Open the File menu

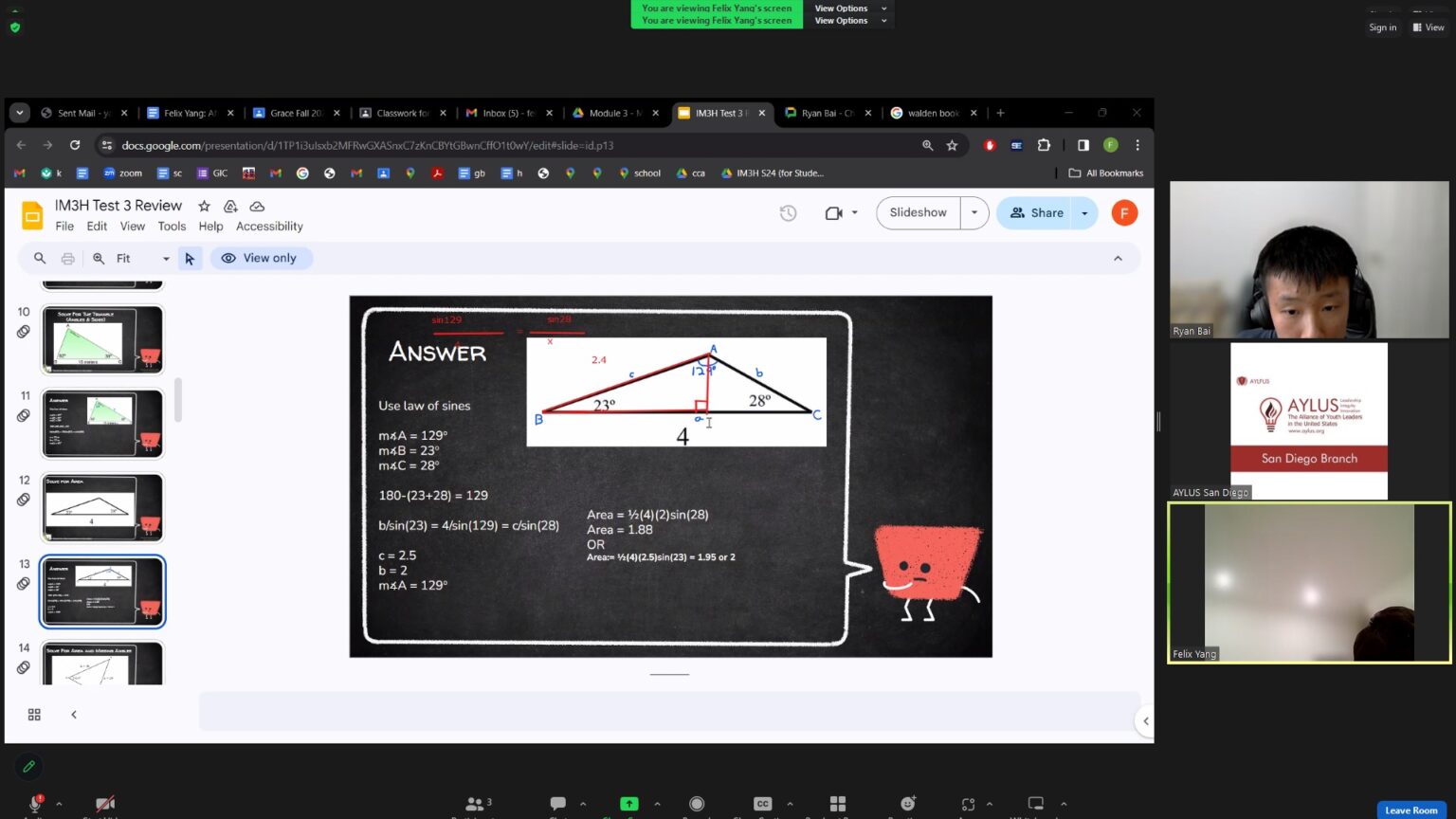[64, 227]
